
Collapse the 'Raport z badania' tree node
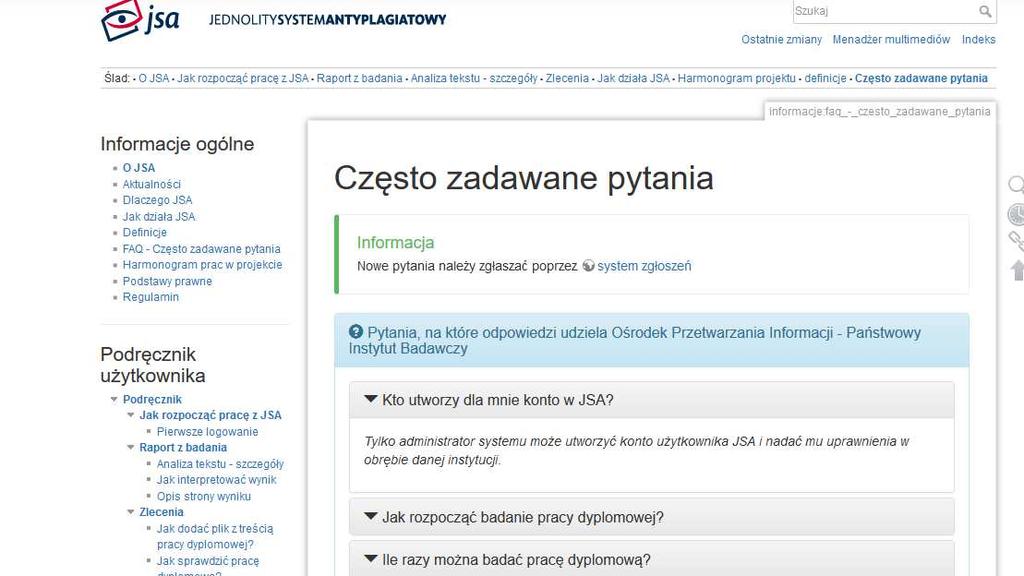(x=131, y=447)
